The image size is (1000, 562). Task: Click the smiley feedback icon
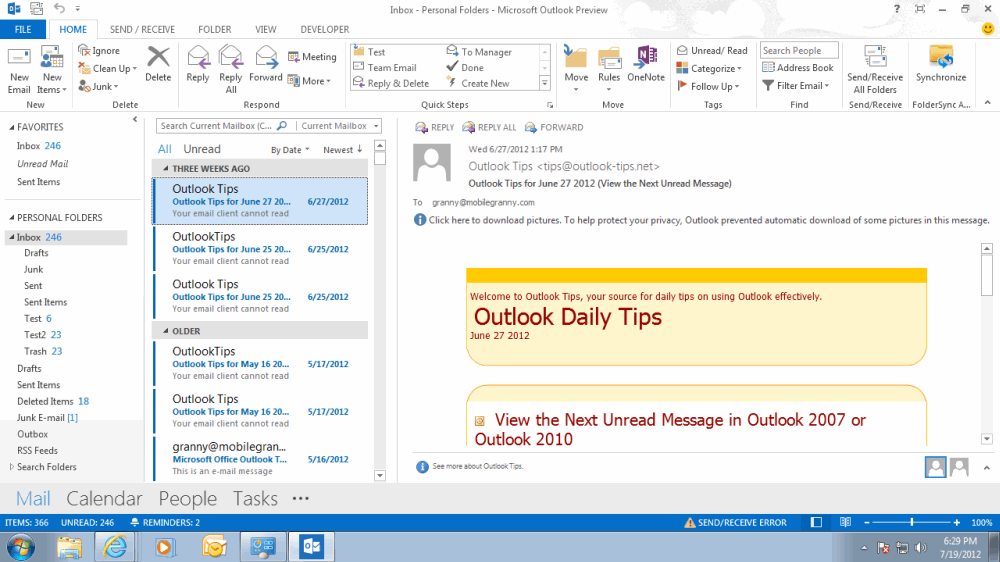point(988,29)
